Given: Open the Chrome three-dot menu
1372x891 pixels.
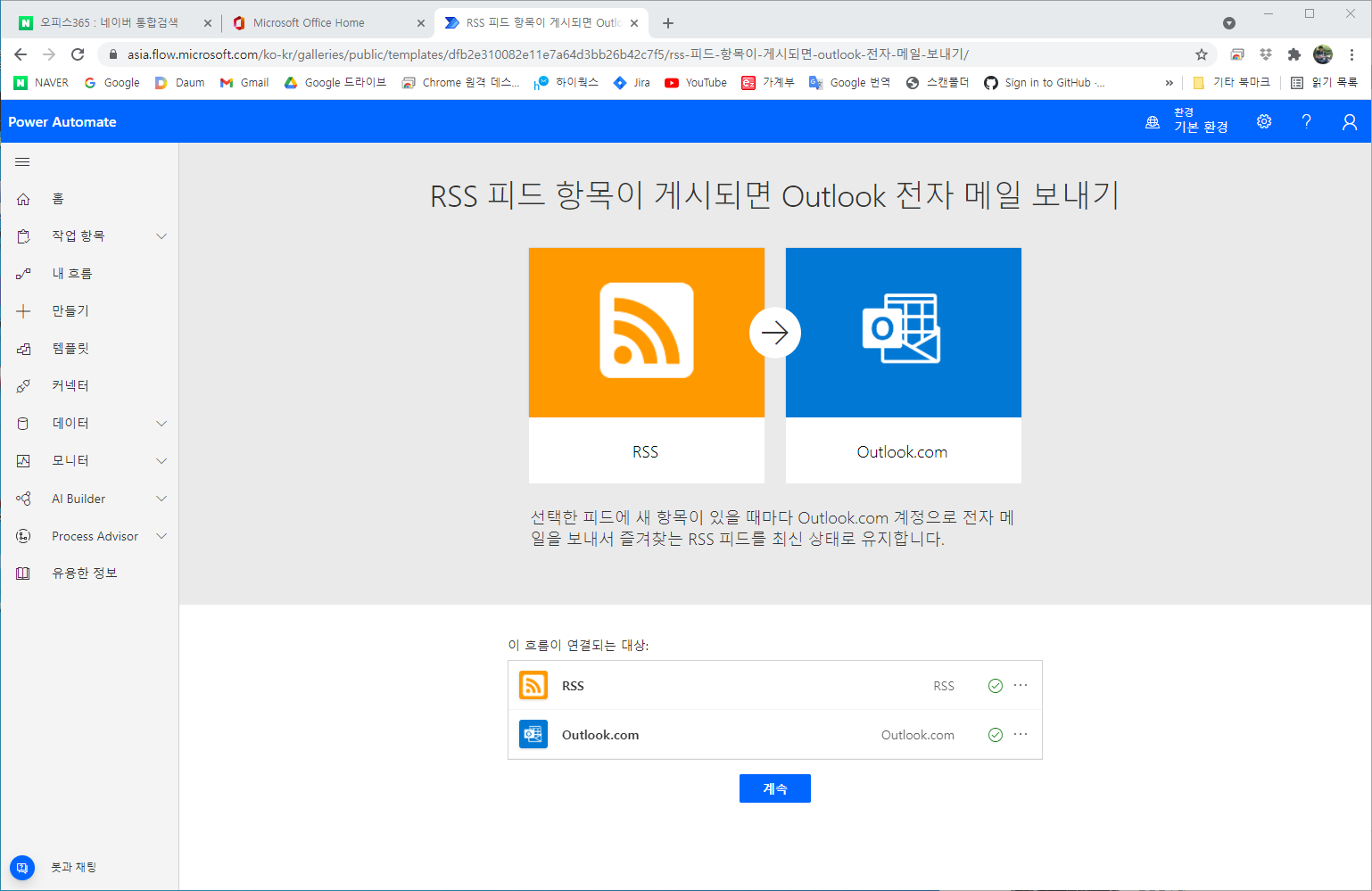Looking at the screenshot, I should pyautogui.click(x=1352, y=54).
